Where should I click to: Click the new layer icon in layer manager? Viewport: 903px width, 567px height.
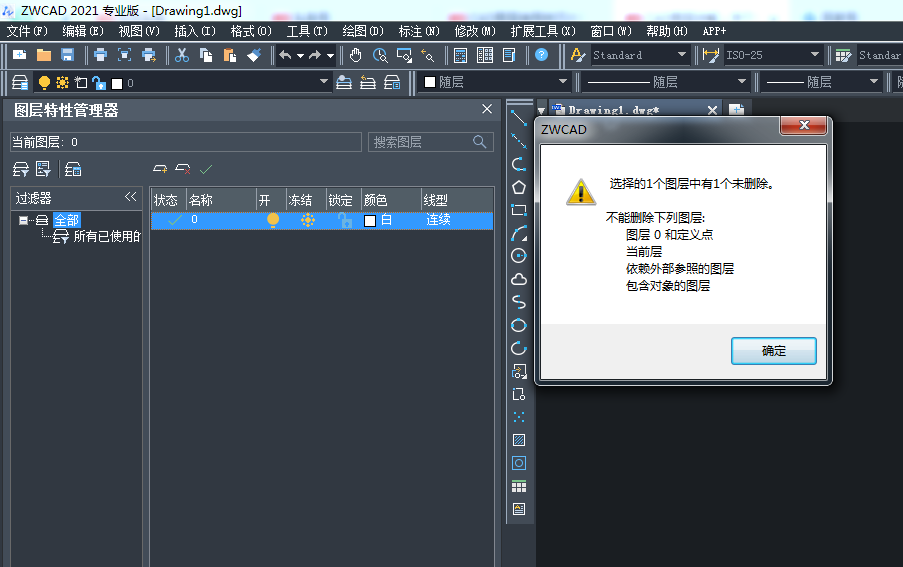click(160, 169)
